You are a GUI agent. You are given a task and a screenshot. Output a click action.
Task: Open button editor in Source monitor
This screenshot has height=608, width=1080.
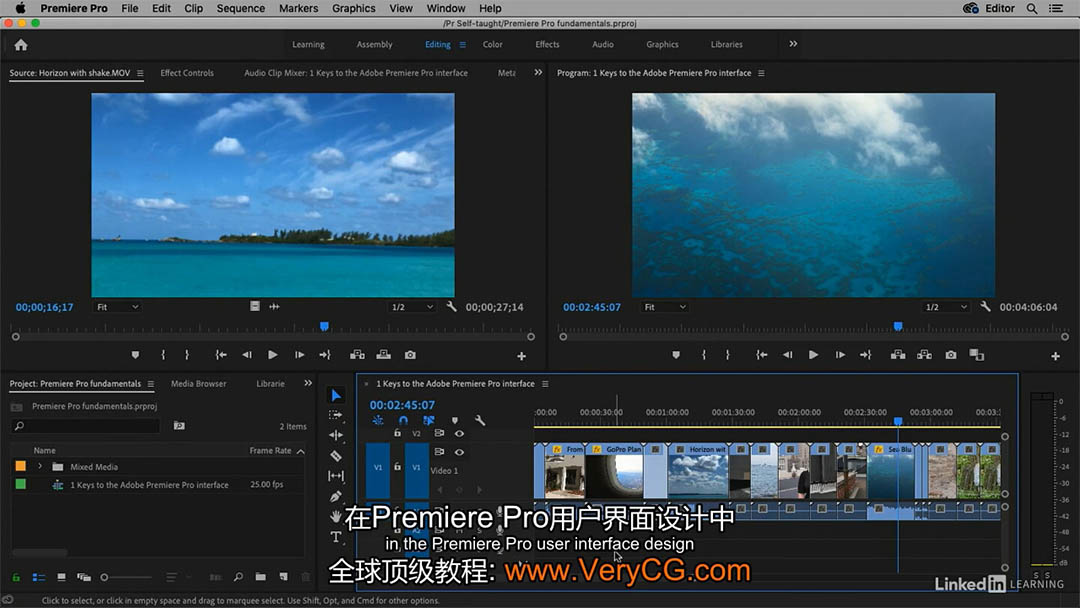point(521,356)
